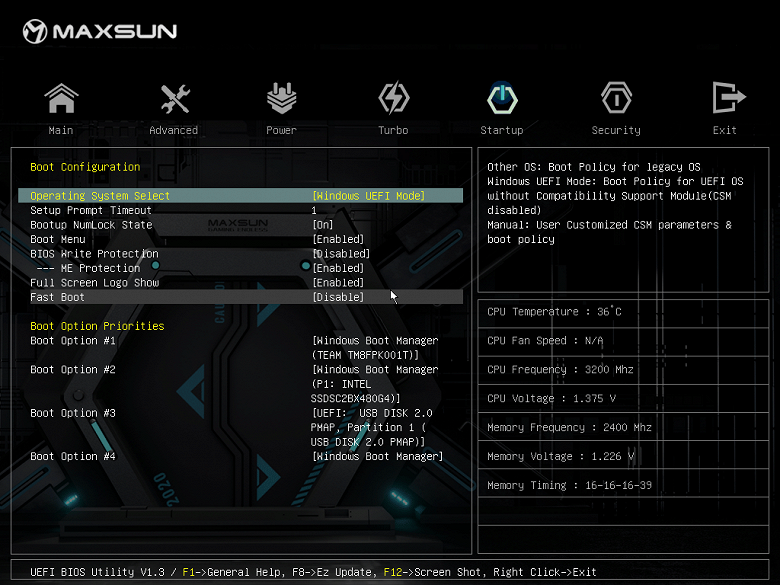Switch to the Security tab label

pos(616,130)
